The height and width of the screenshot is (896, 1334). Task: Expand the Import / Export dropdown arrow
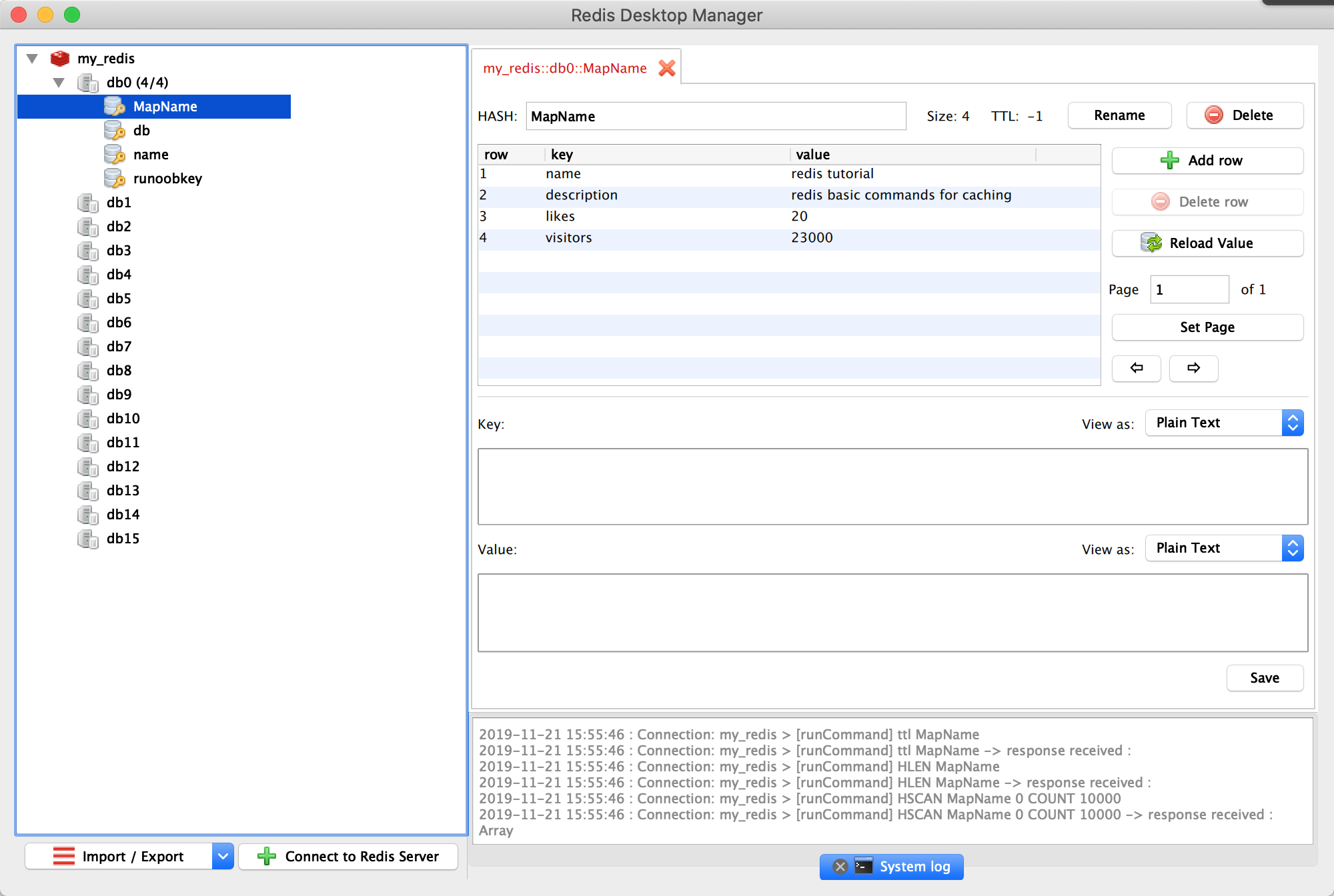(223, 857)
